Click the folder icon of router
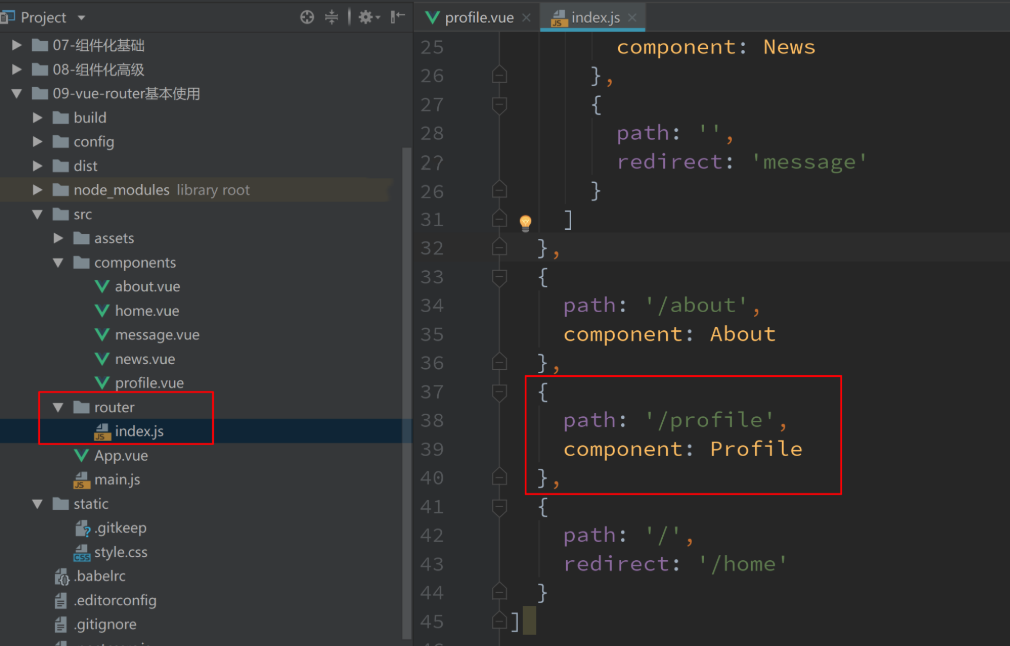Screen dimensions: 1010x646 81,407
